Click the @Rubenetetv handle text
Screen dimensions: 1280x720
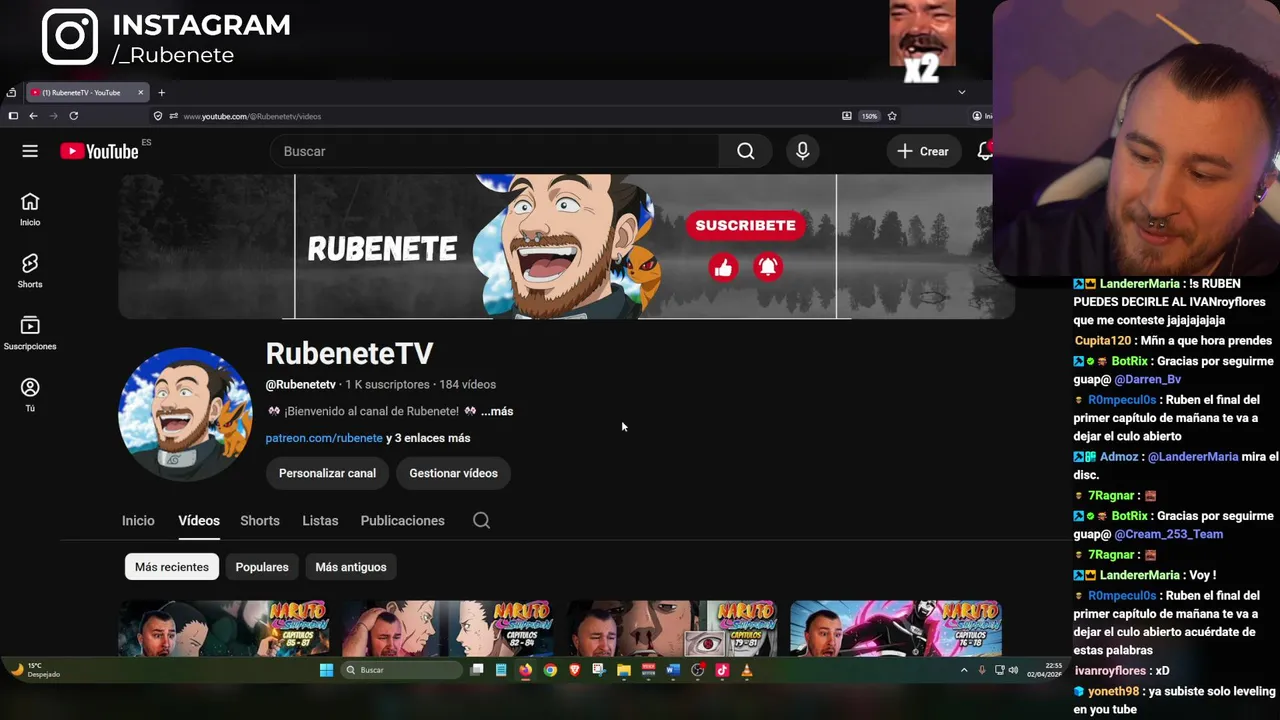click(x=300, y=384)
